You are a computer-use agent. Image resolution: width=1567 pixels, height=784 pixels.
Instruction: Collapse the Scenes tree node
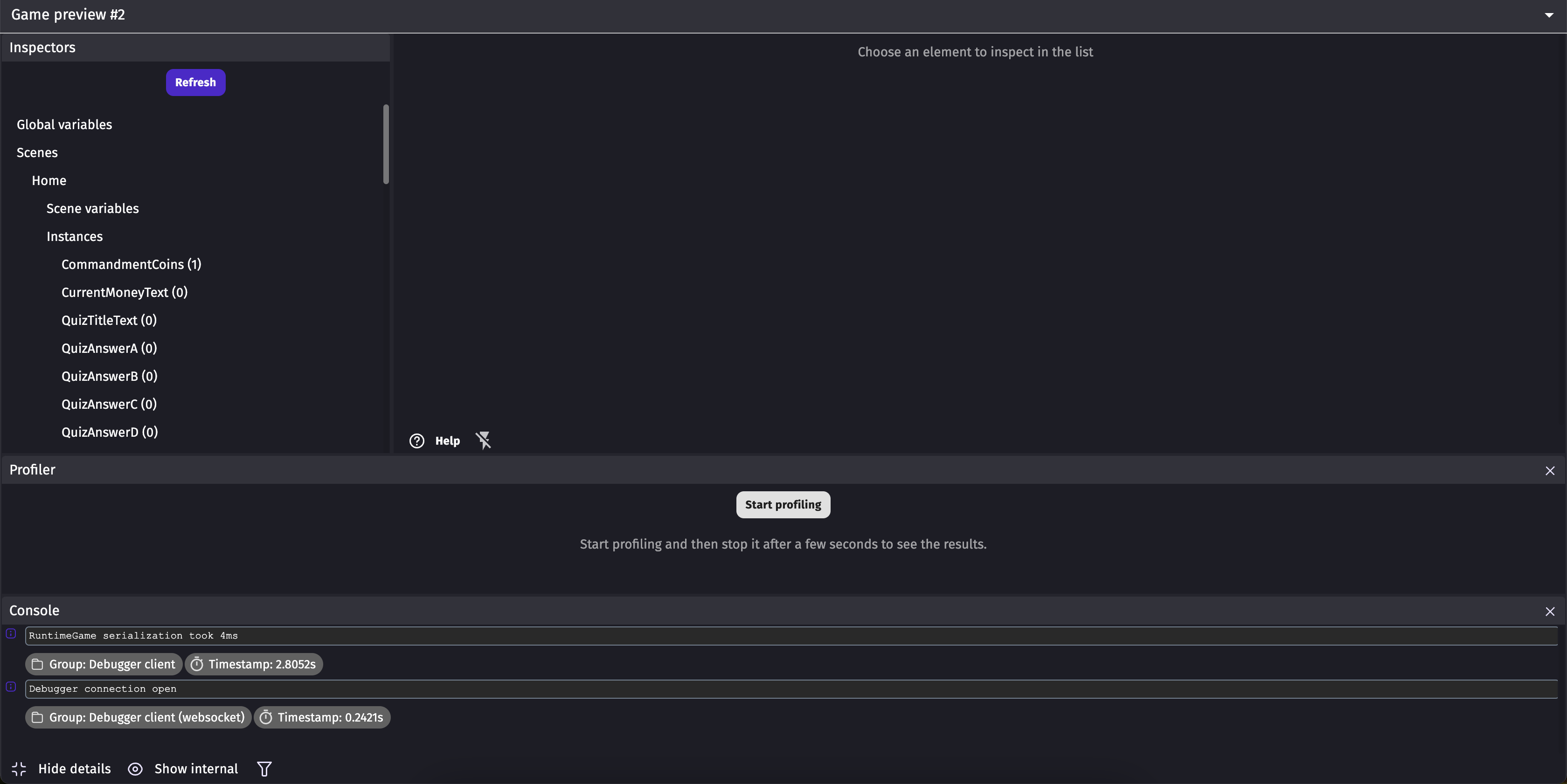[x=37, y=152]
